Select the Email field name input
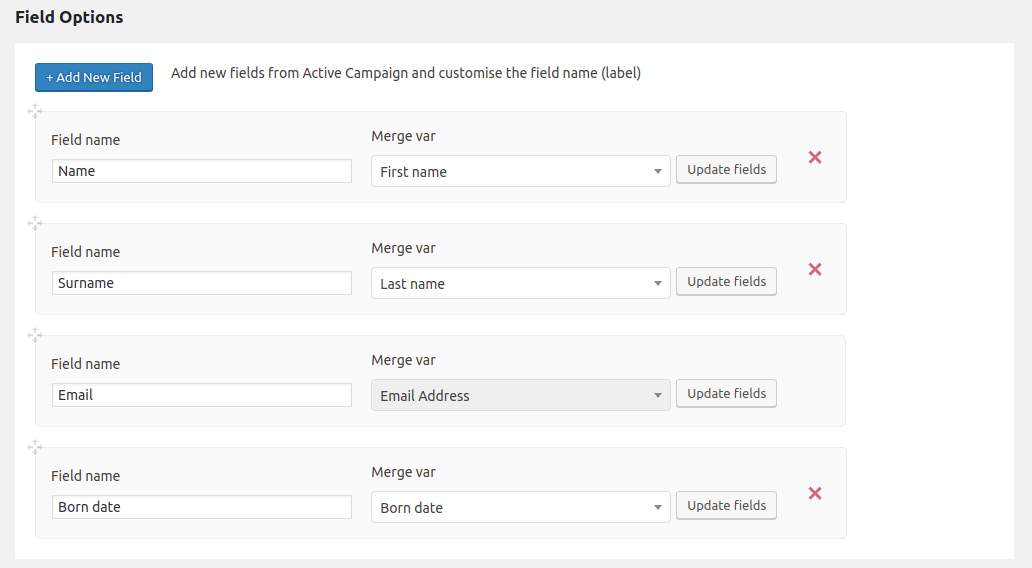 [x=201, y=395]
